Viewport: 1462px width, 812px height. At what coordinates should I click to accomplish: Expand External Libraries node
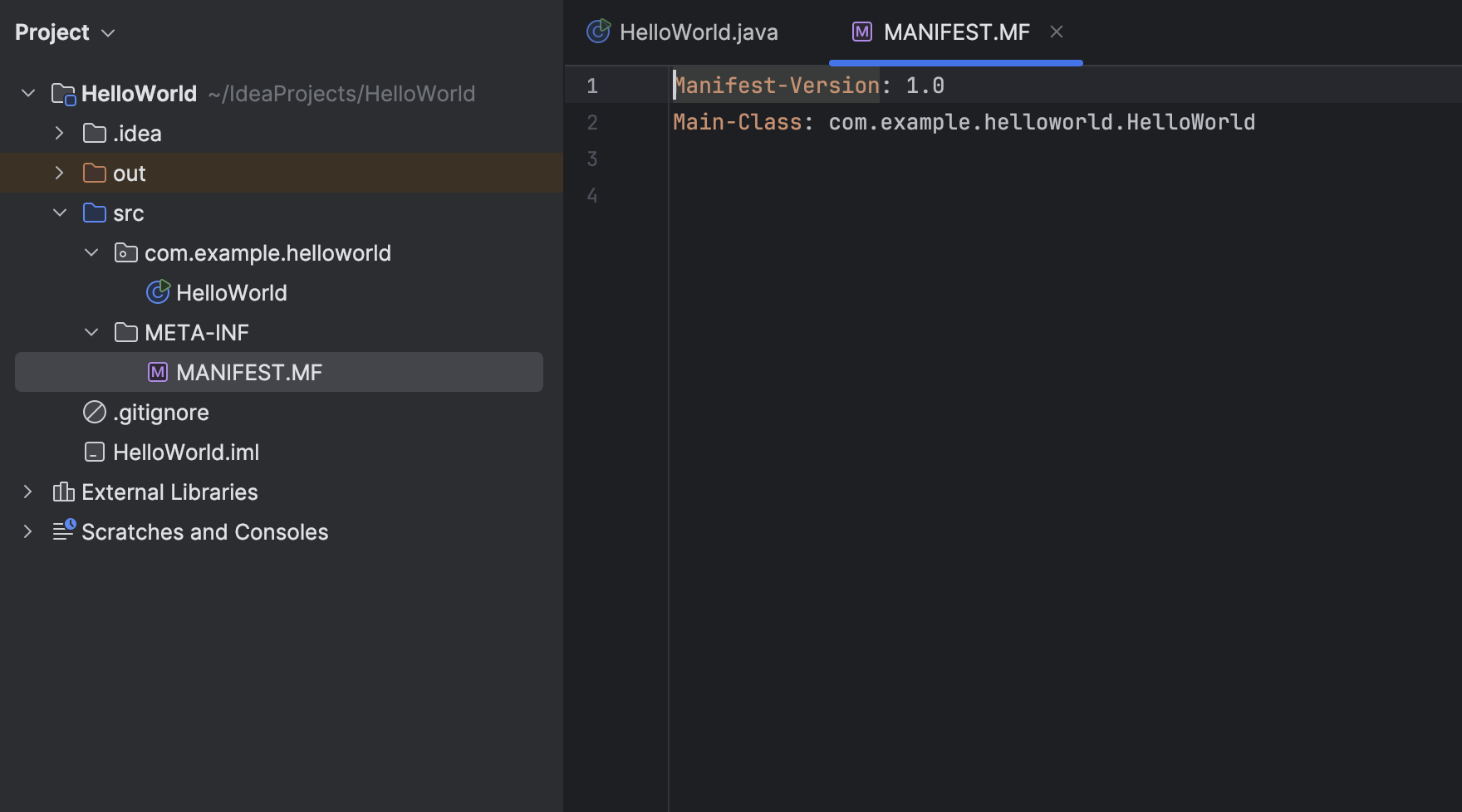pyautogui.click(x=27, y=492)
